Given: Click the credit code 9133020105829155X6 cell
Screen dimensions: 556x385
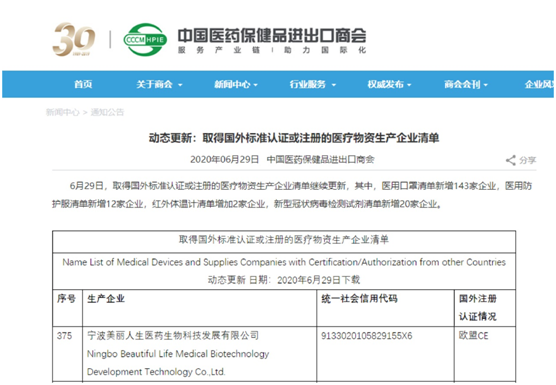Looking at the screenshot, I should pos(385,354).
